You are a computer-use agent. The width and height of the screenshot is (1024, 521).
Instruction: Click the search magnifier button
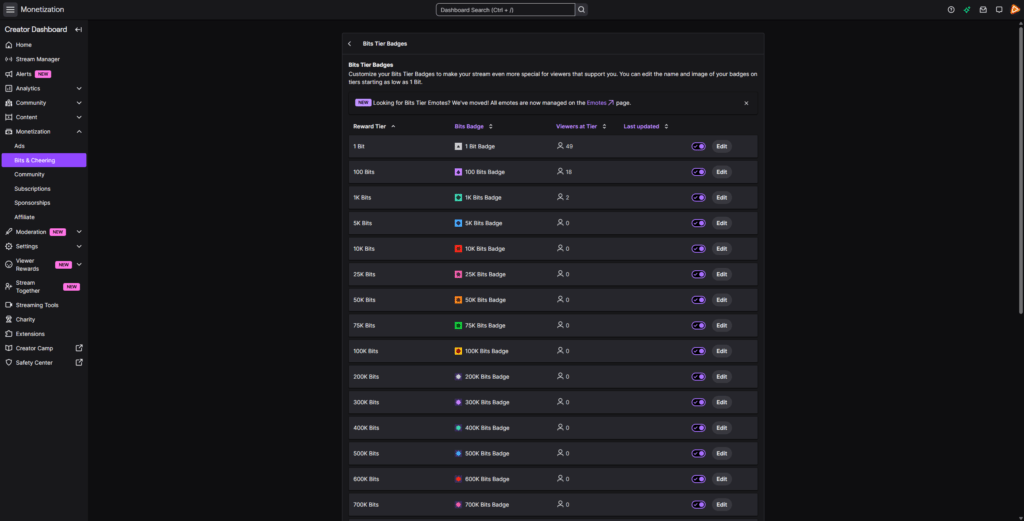(582, 9)
